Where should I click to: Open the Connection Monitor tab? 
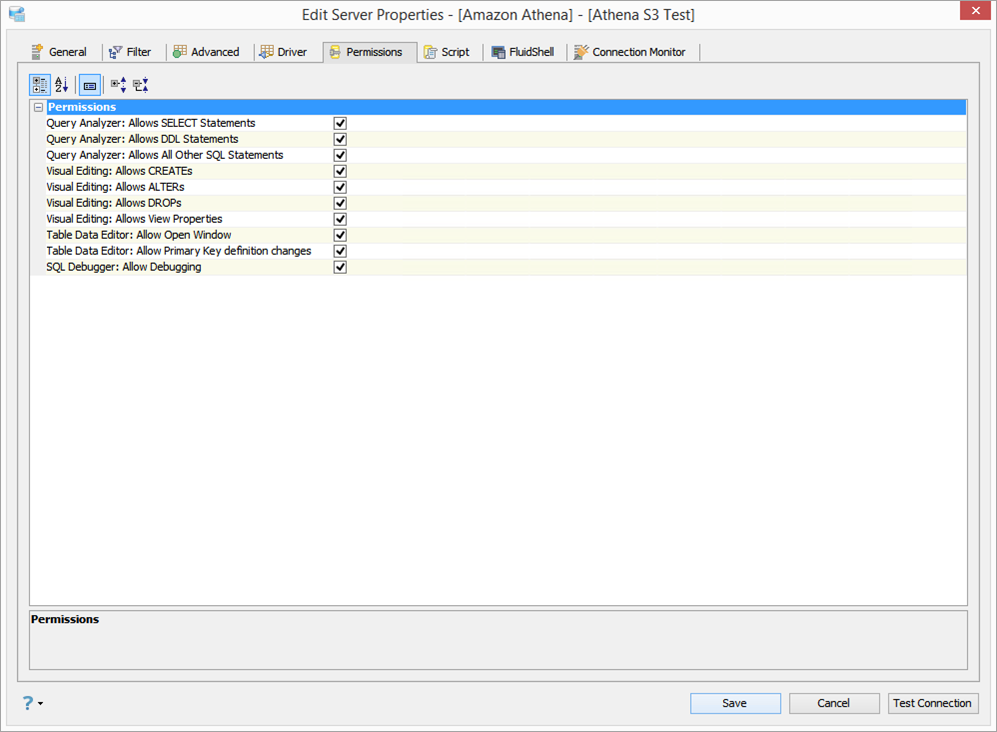[x=630, y=52]
